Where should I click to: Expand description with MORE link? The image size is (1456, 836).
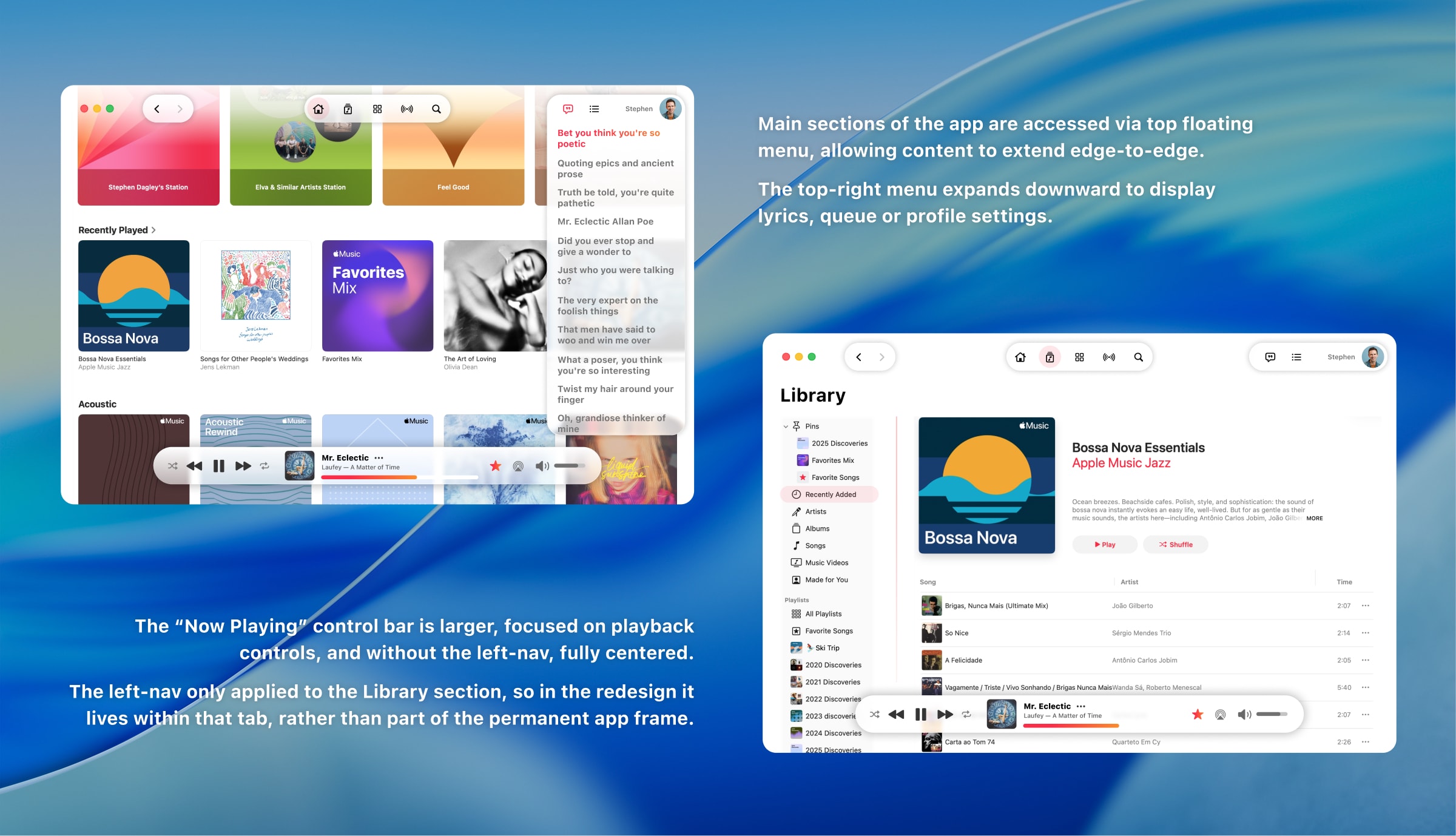pyautogui.click(x=1314, y=518)
